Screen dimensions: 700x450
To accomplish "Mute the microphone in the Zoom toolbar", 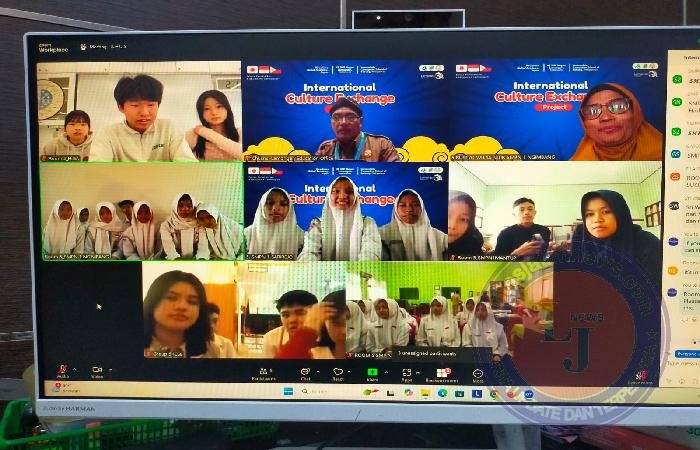I will coord(63,371).
